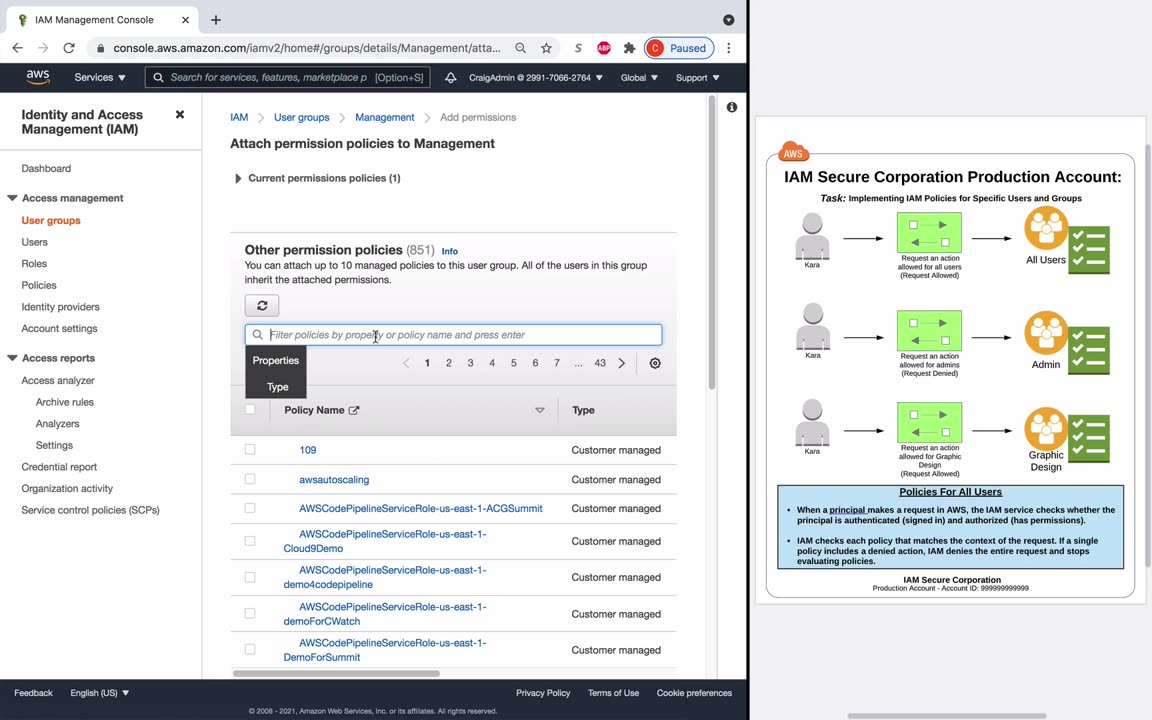The height and width of the screenshot is (720, 1152).
Task: Click the tab search dropdown icon
Action: 728,20
